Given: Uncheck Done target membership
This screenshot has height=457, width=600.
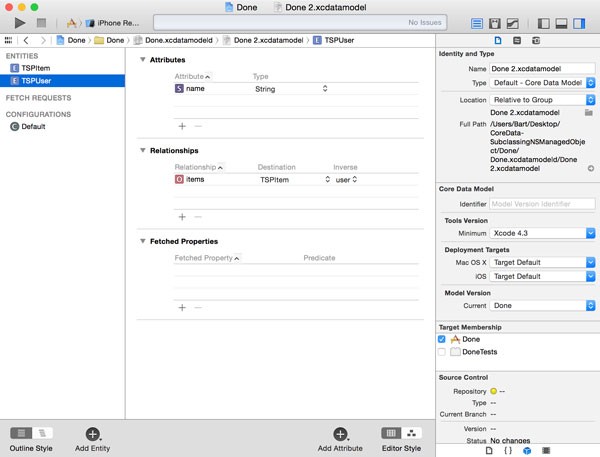Looking at the screenshot, I should [442, 339].
